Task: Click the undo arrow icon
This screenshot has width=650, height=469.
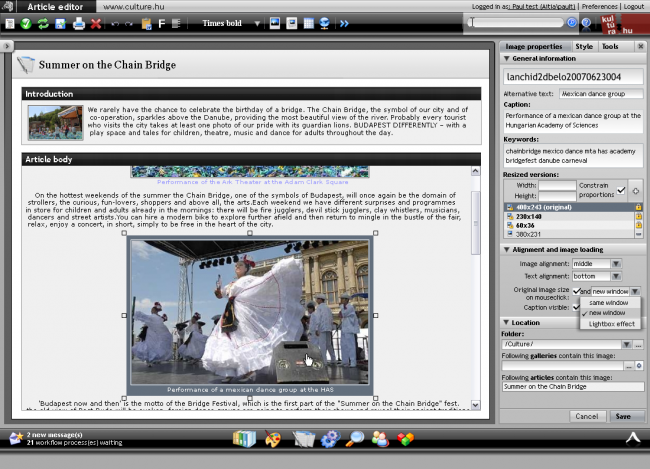Action: click(x=115, y=24)
